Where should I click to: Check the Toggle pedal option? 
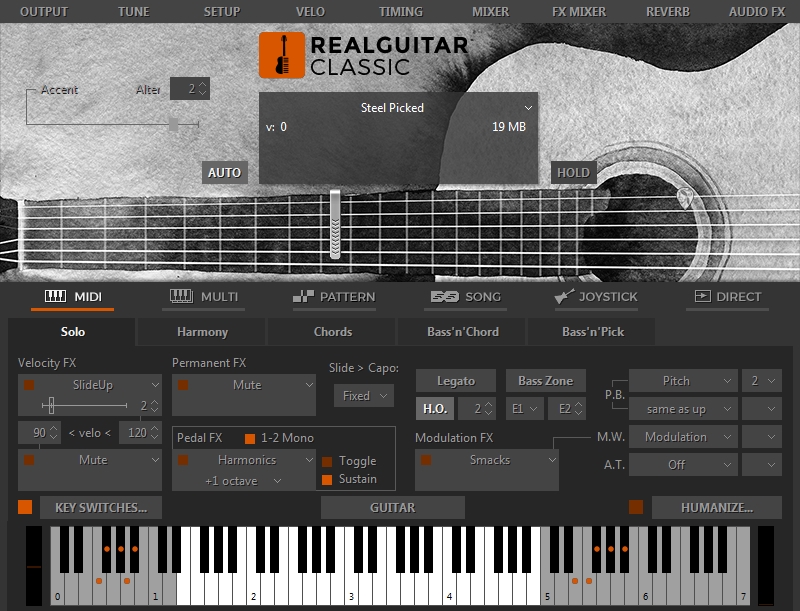click(x=327, y=462)
